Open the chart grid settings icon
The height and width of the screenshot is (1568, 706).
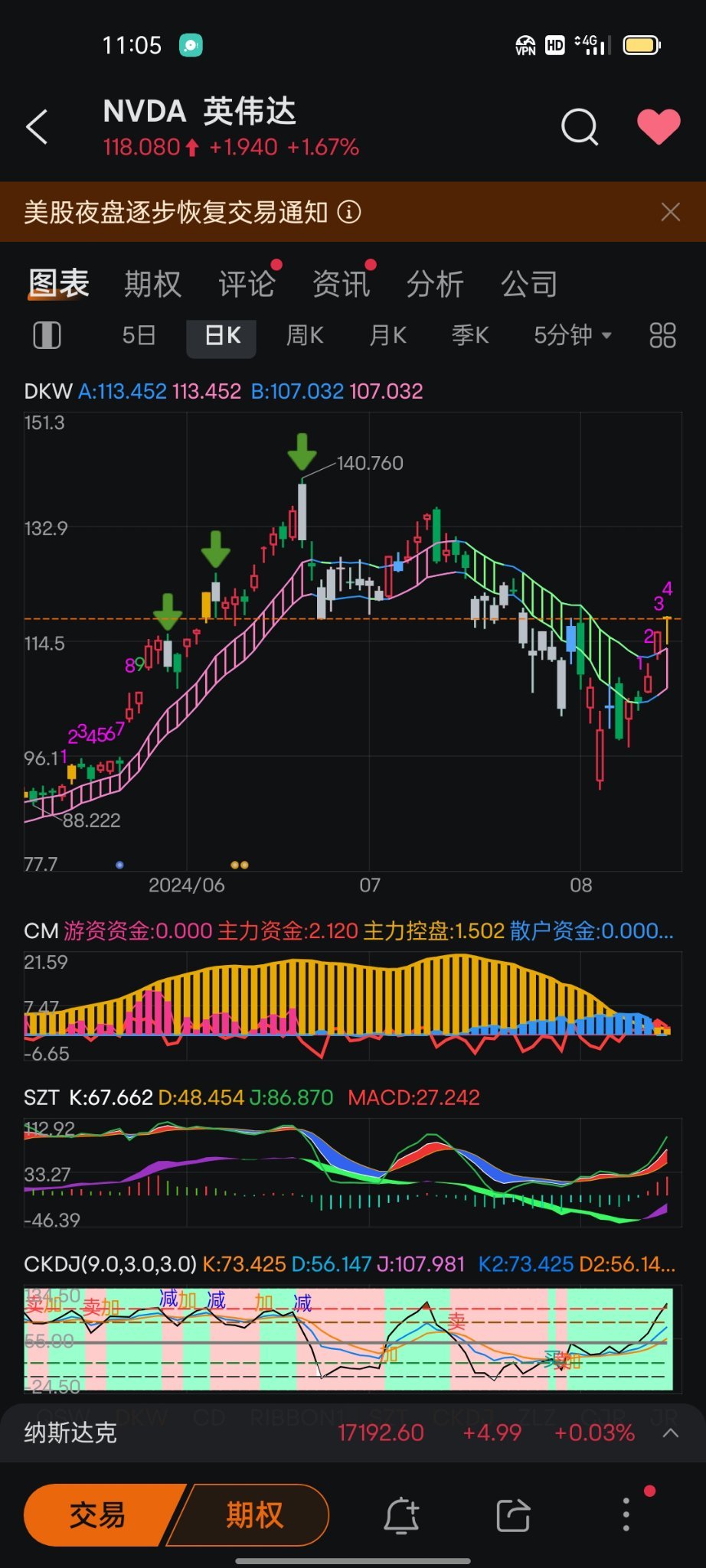point(662,335)
